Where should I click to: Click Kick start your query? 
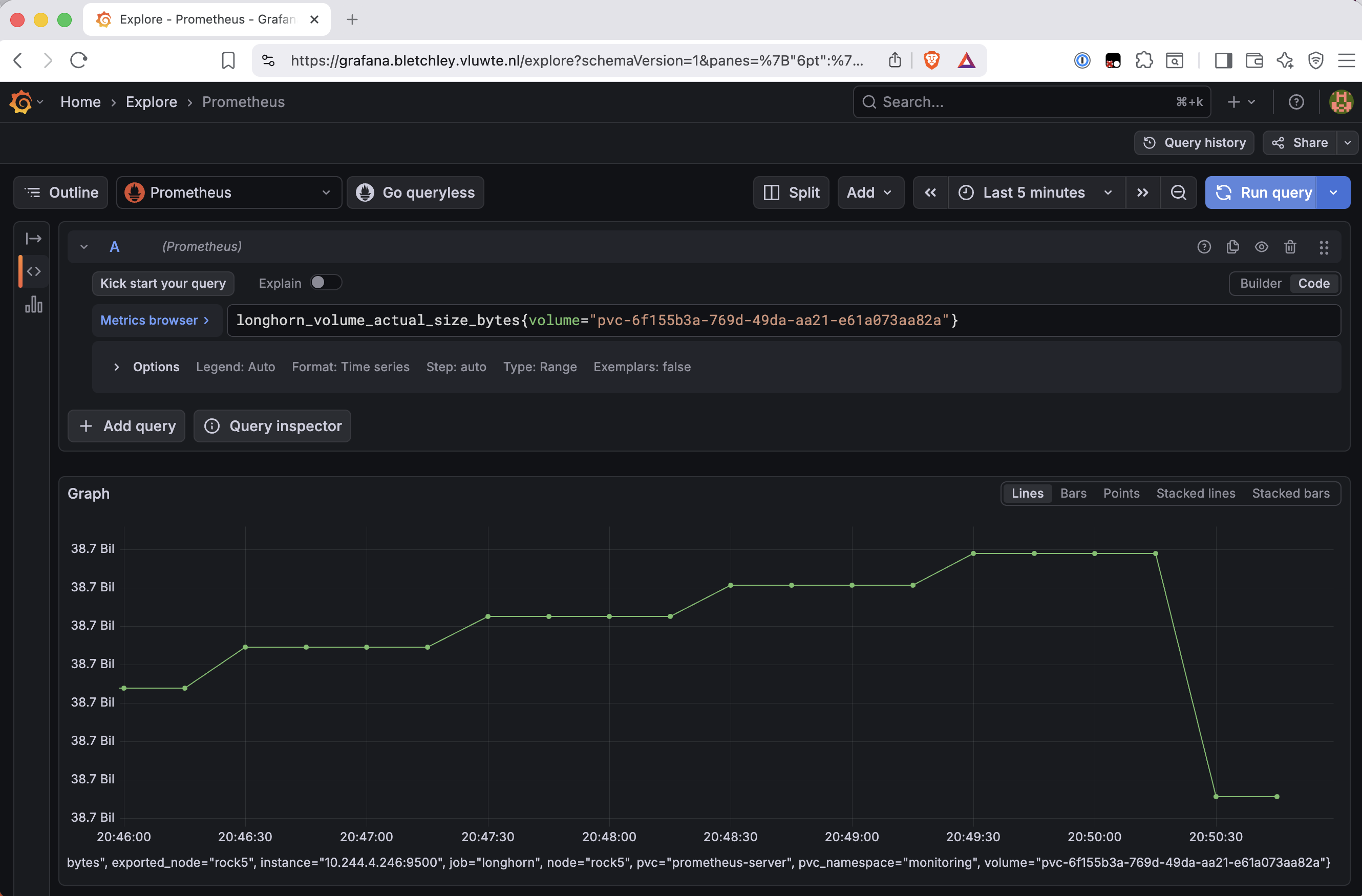click(x=163, y=283)
